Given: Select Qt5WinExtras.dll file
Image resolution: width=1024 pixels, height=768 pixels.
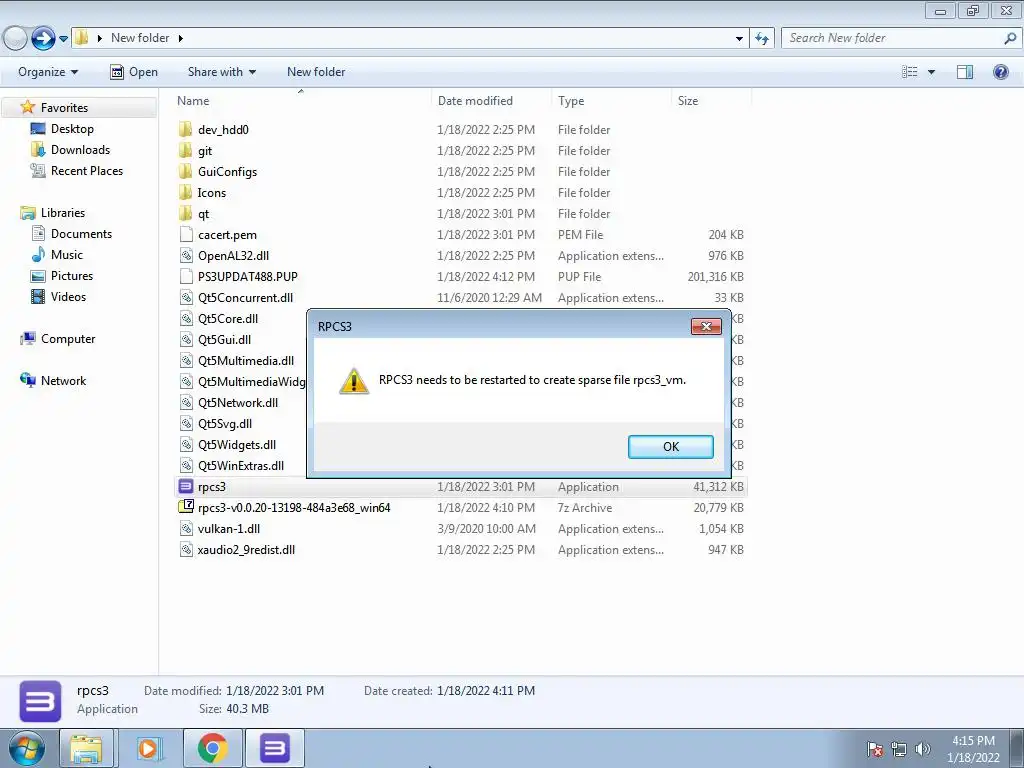Looking at the screenshot, I should pyautogui.click(x=241, y=466).
